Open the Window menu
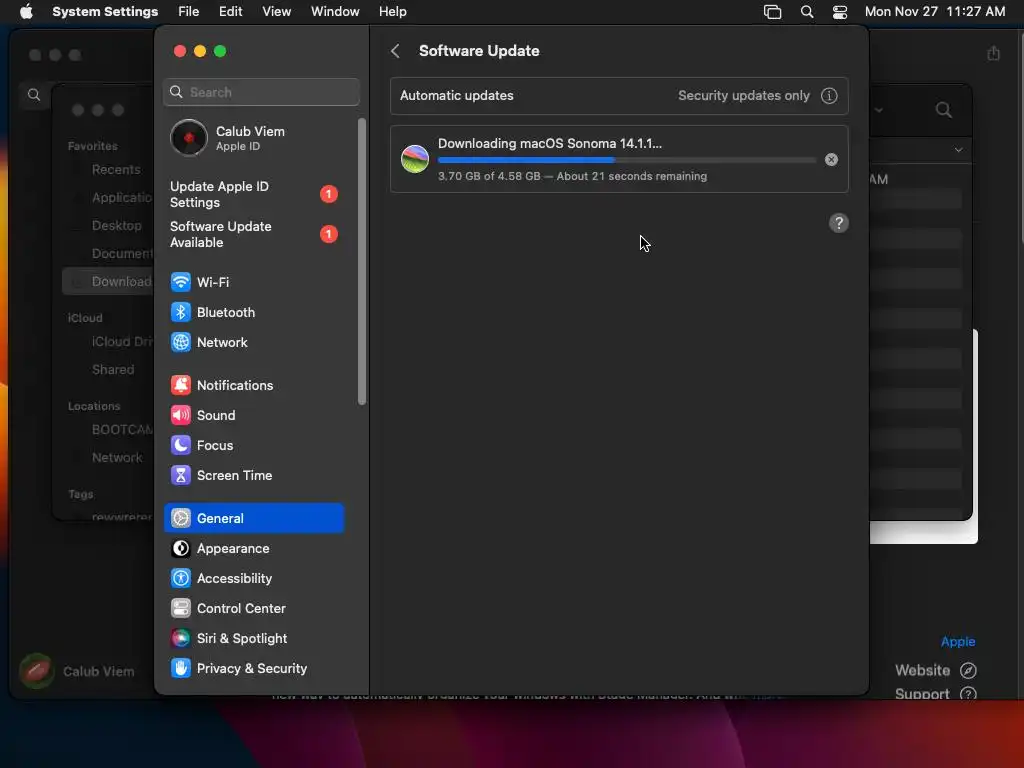1024x768 pixels. tap(335, 12)
